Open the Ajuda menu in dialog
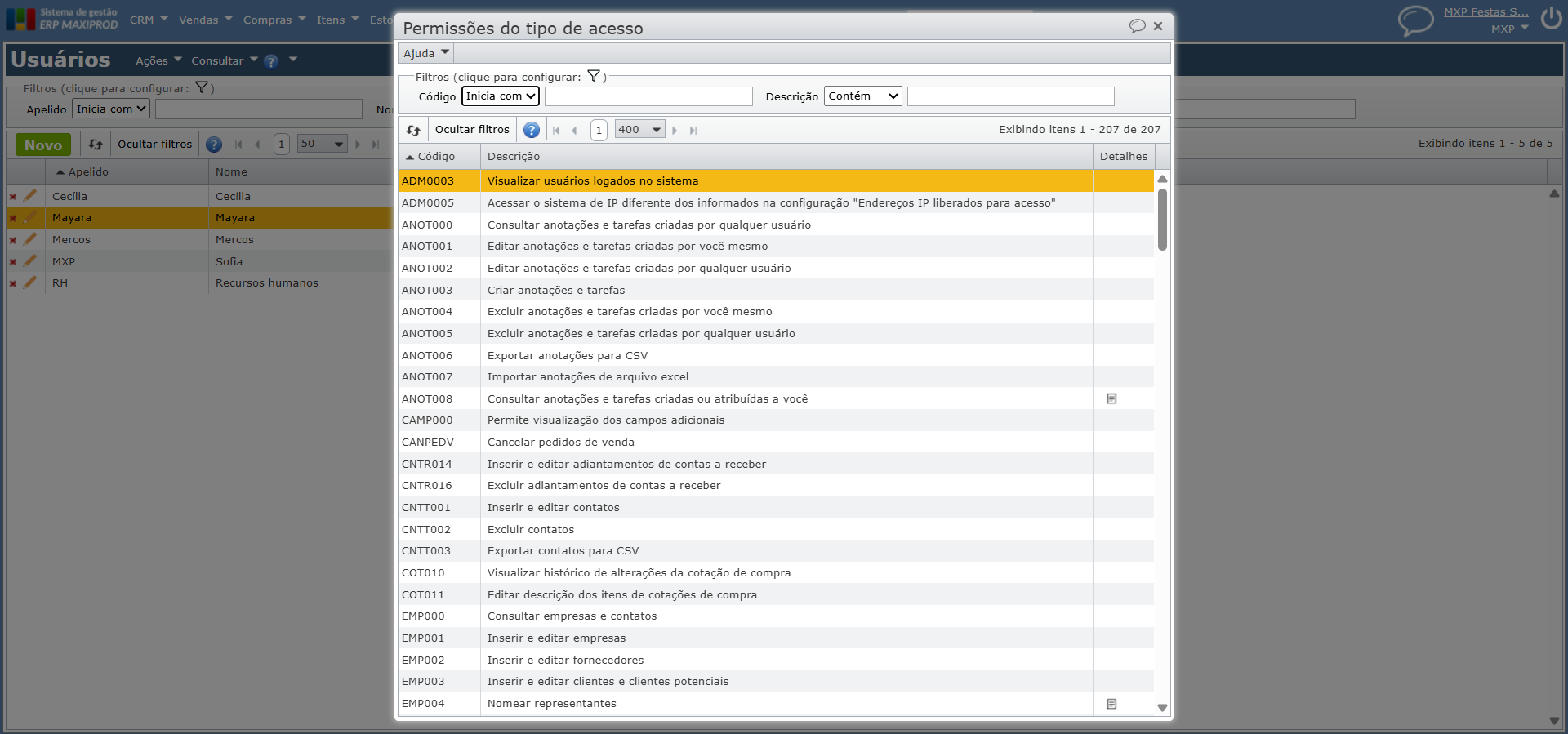Image resolution: width=1568 pixels, height=734 pixels. 425,53
